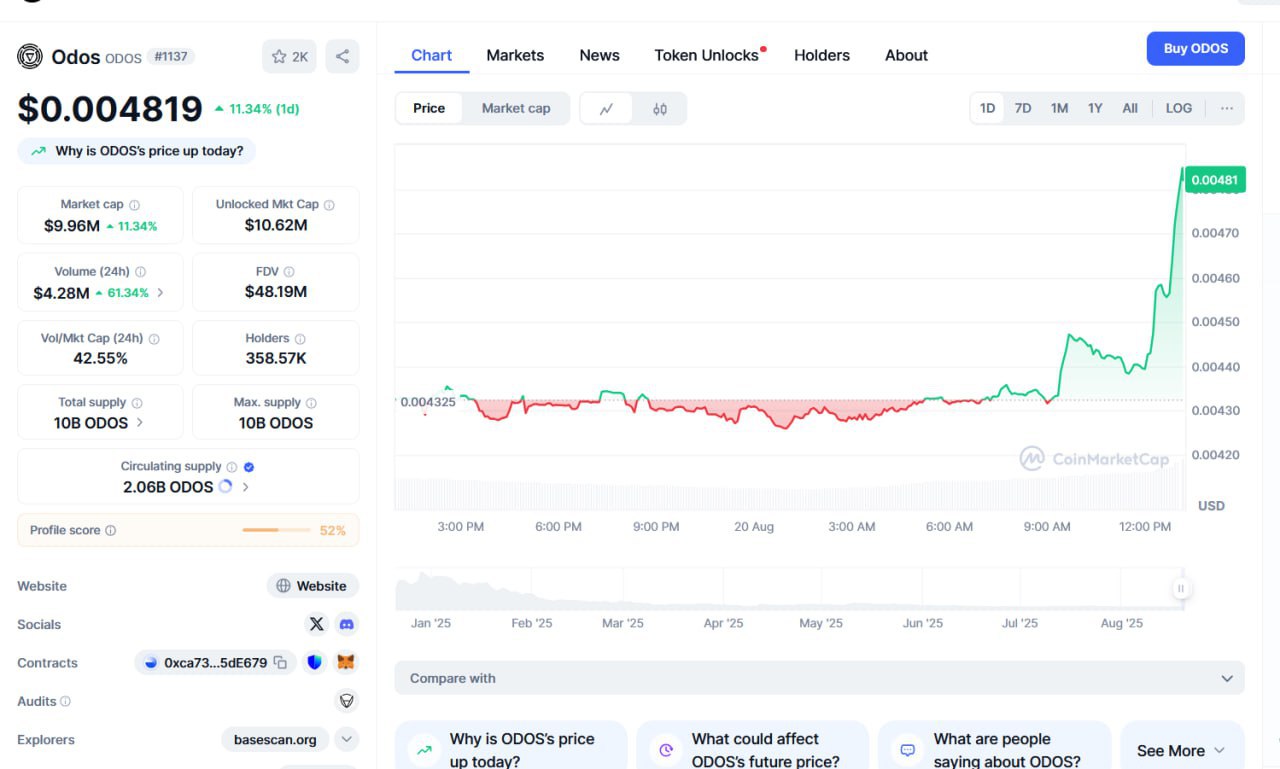Click What could affect ODOS's future price card

pos(752,747)
